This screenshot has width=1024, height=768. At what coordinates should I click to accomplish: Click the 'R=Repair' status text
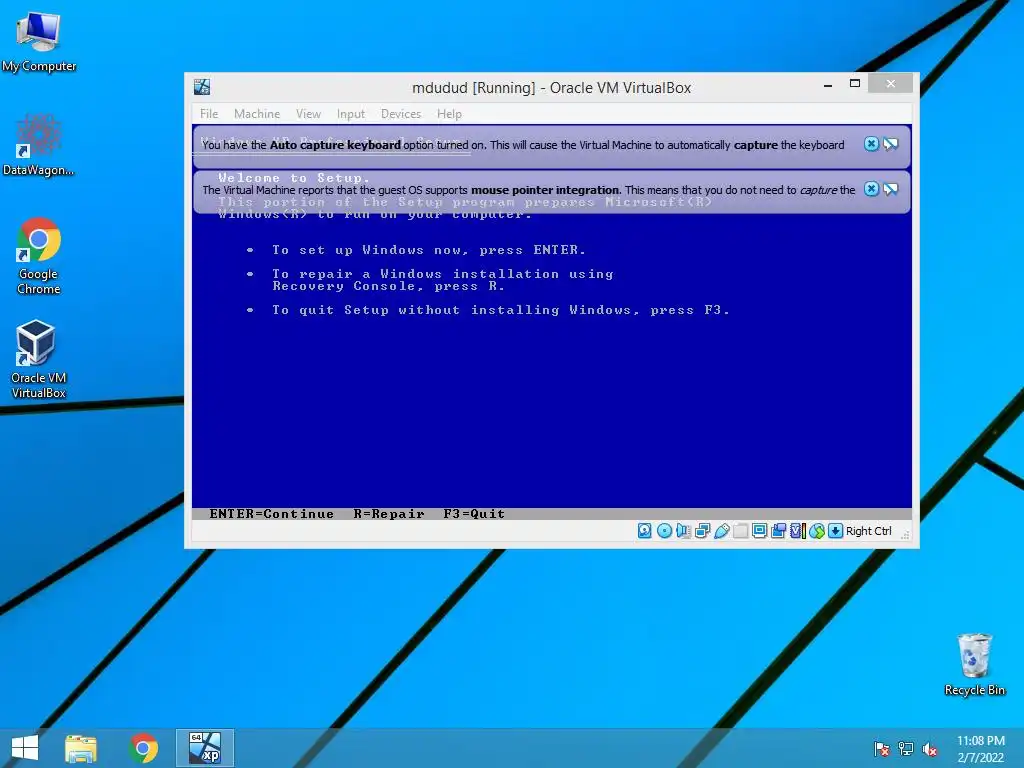point(389,514)
